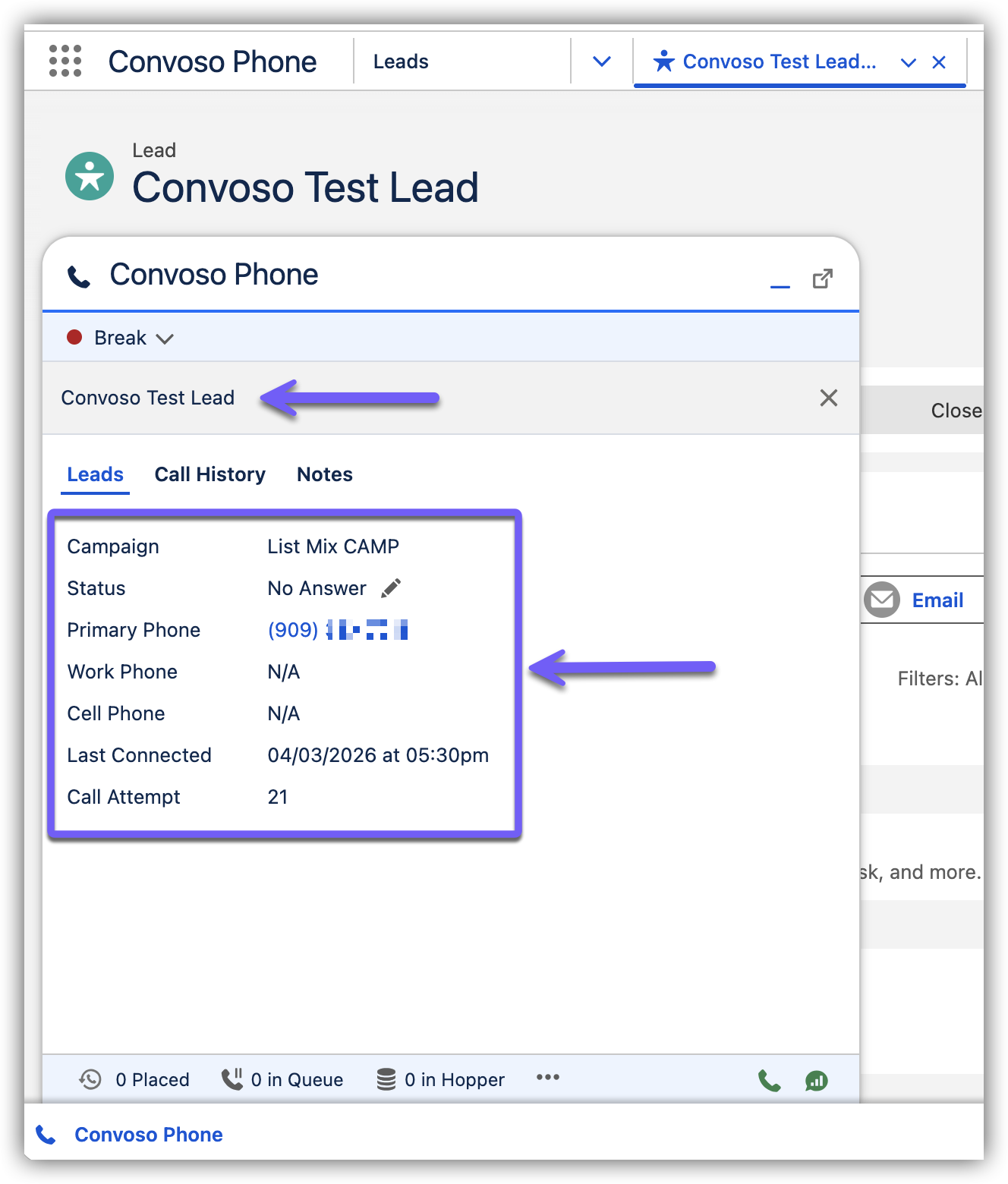Open the App Launcher dots grid
The height and width of the screenshot is (1184, 1008).
click(65, 61)
